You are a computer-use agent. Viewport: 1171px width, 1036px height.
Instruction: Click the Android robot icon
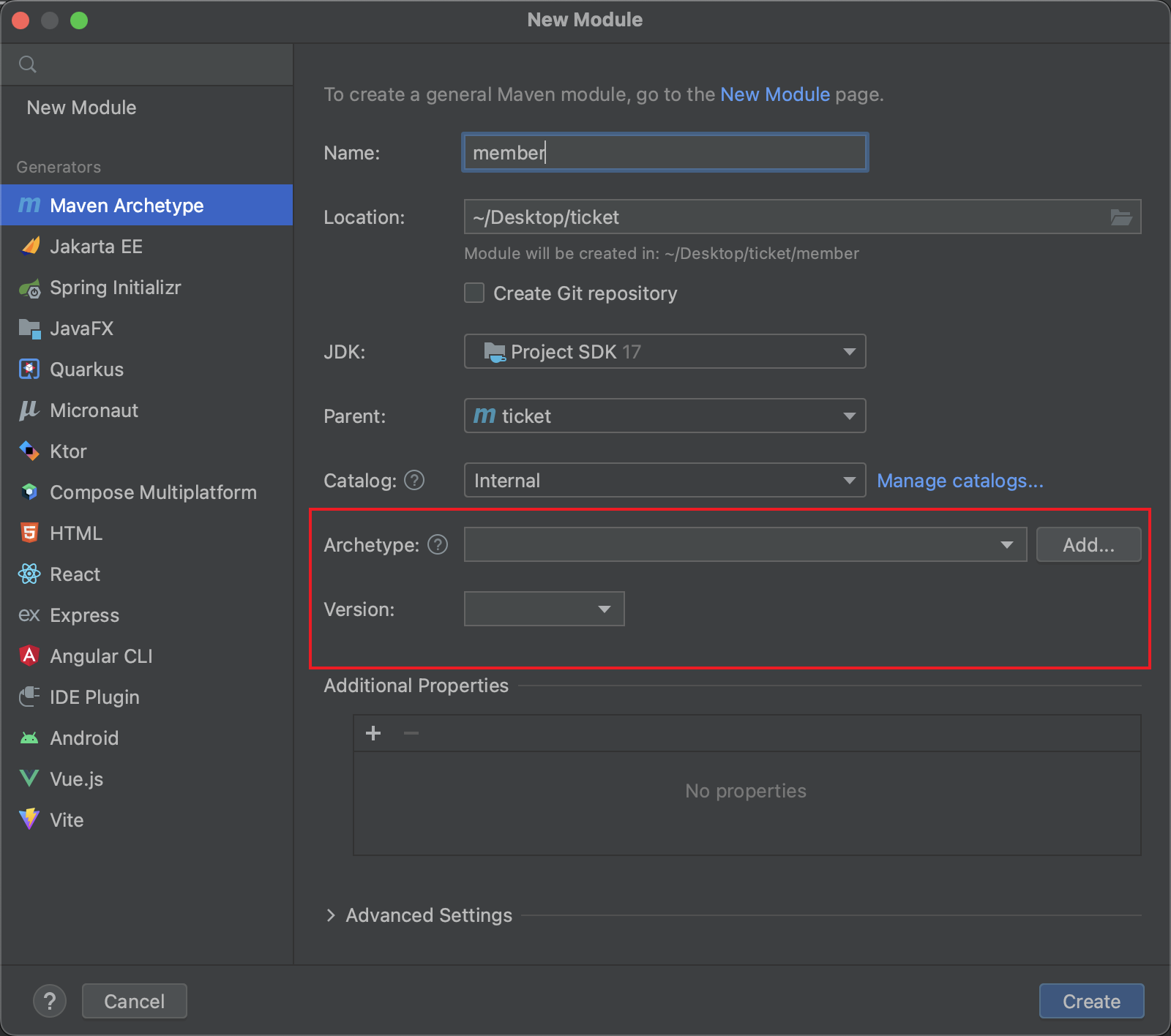point(29,738)
